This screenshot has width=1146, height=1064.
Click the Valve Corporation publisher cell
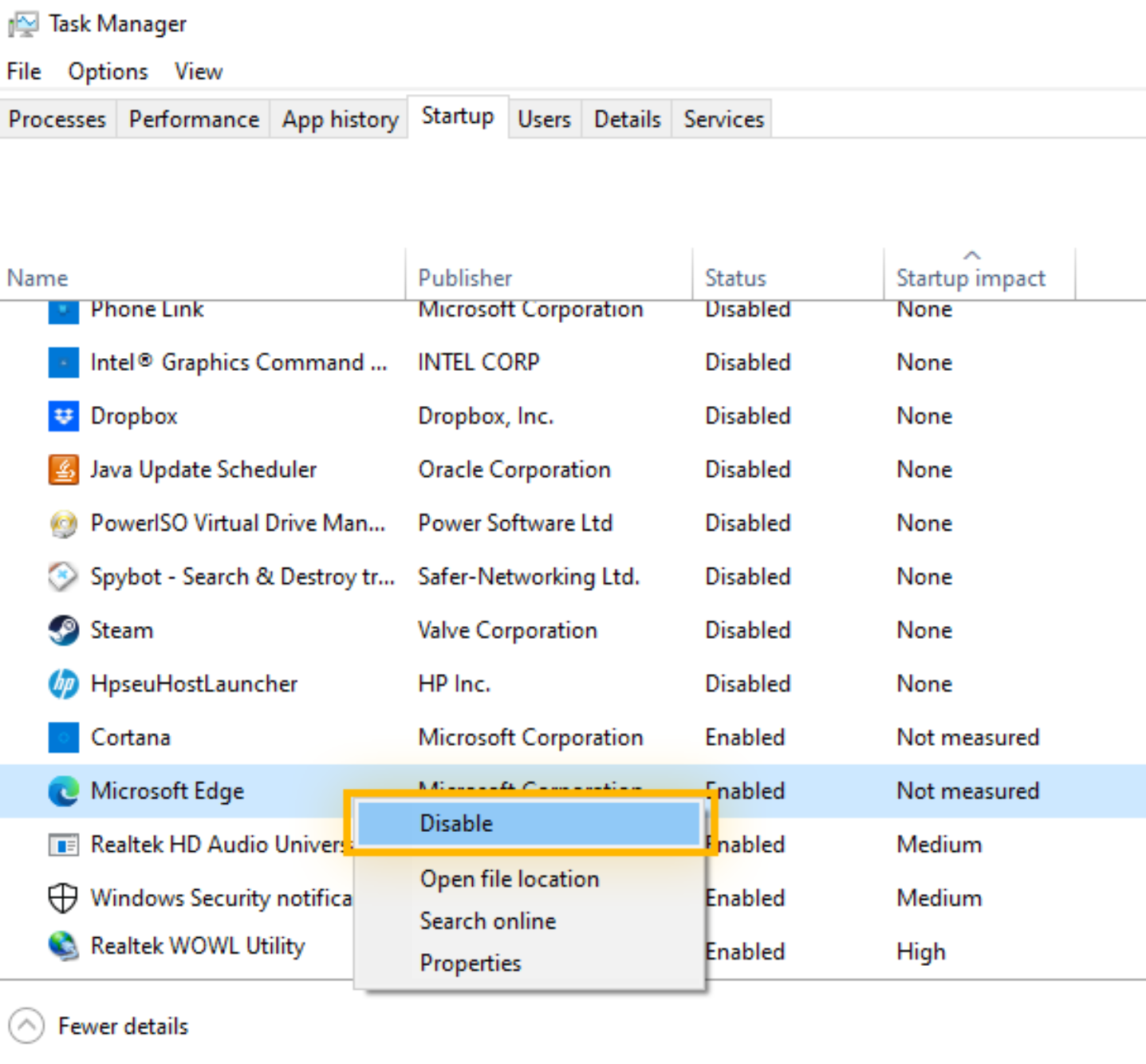(508, 631)
